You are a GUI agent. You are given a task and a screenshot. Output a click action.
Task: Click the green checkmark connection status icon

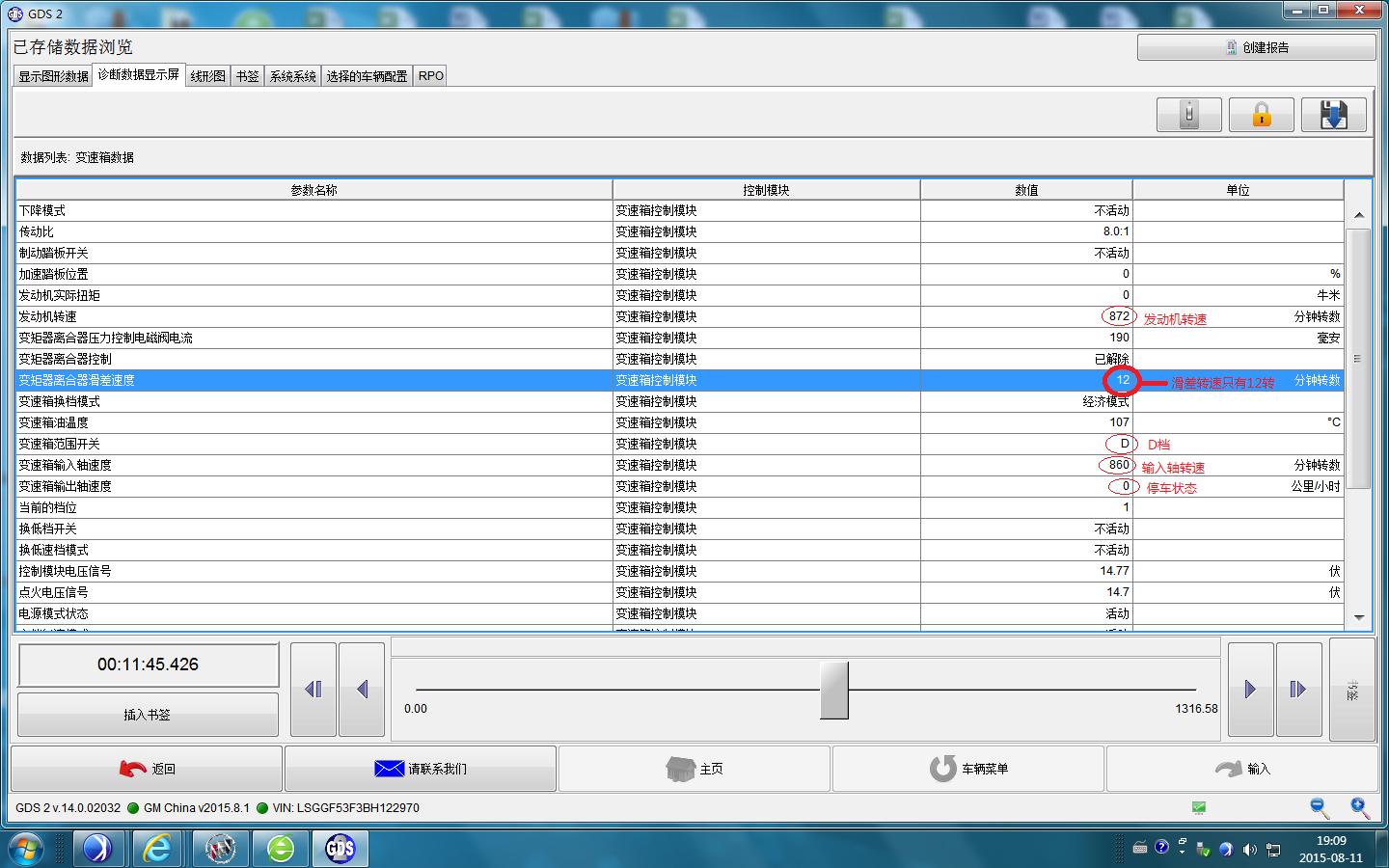[1199, 808]
